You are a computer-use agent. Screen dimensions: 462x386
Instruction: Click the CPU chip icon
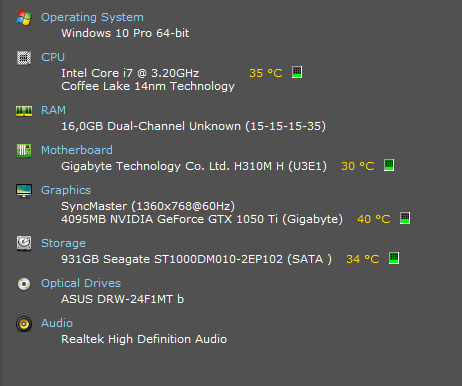coord(24,58)
